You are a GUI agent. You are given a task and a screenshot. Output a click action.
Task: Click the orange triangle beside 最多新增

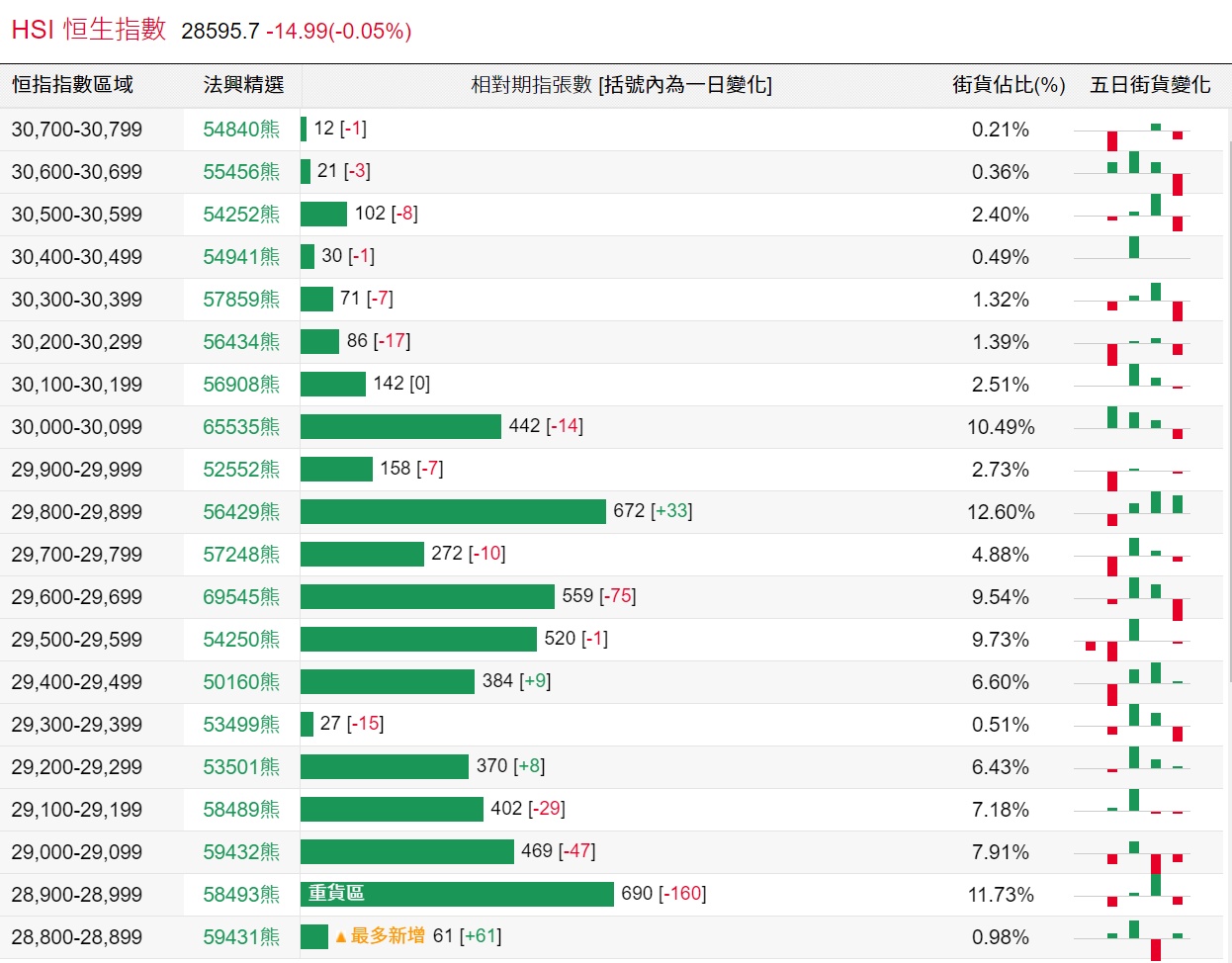click(x=341, y=936)
